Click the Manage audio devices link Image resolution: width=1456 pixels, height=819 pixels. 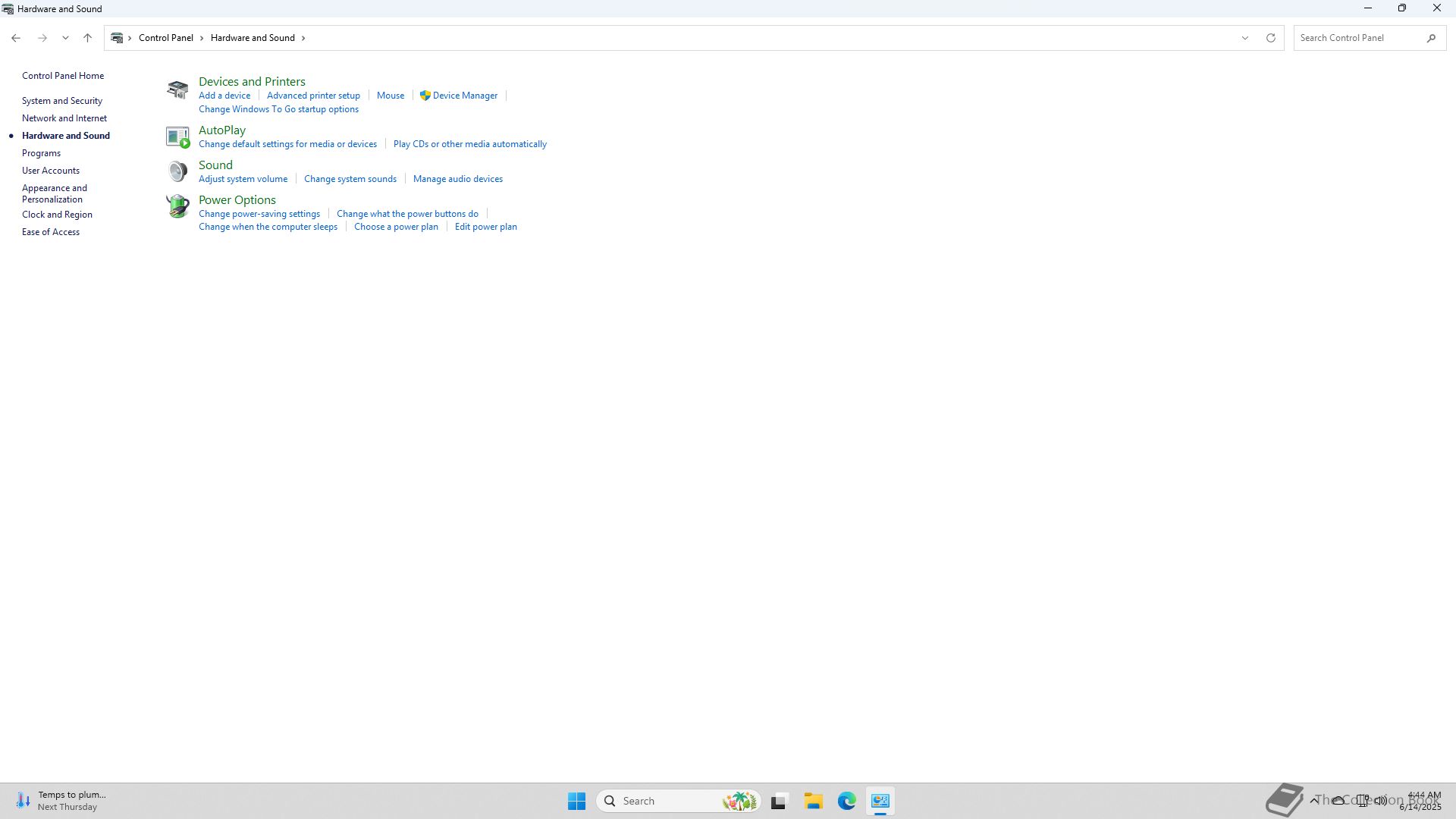point(457,179)
